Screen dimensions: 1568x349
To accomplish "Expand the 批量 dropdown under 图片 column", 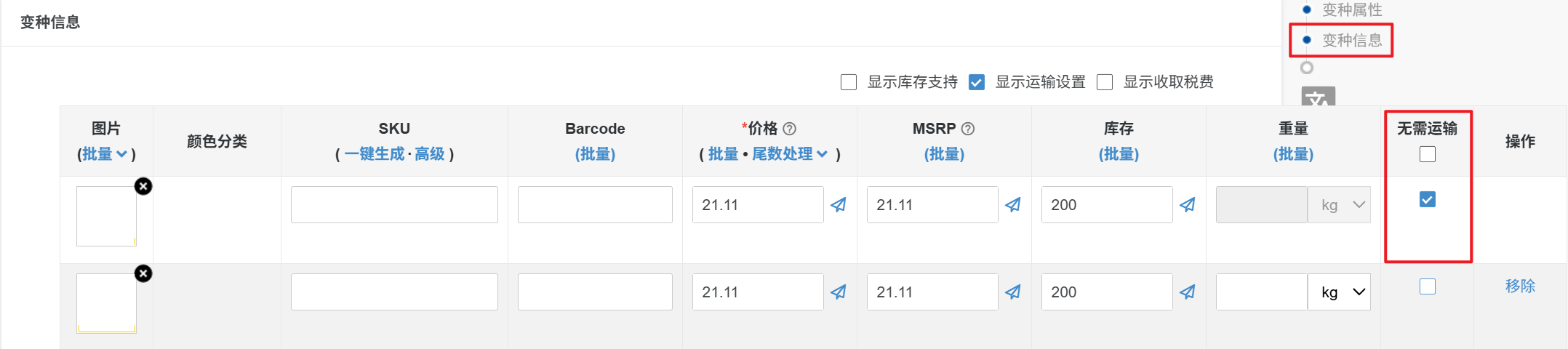I will click(x=105, y=154).
